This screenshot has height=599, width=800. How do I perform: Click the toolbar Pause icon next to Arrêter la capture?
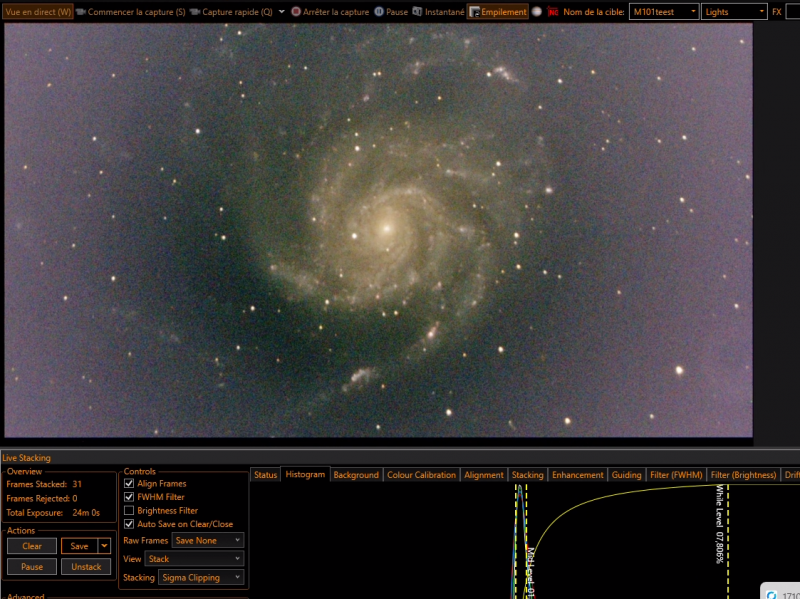(x=391, y=12)
